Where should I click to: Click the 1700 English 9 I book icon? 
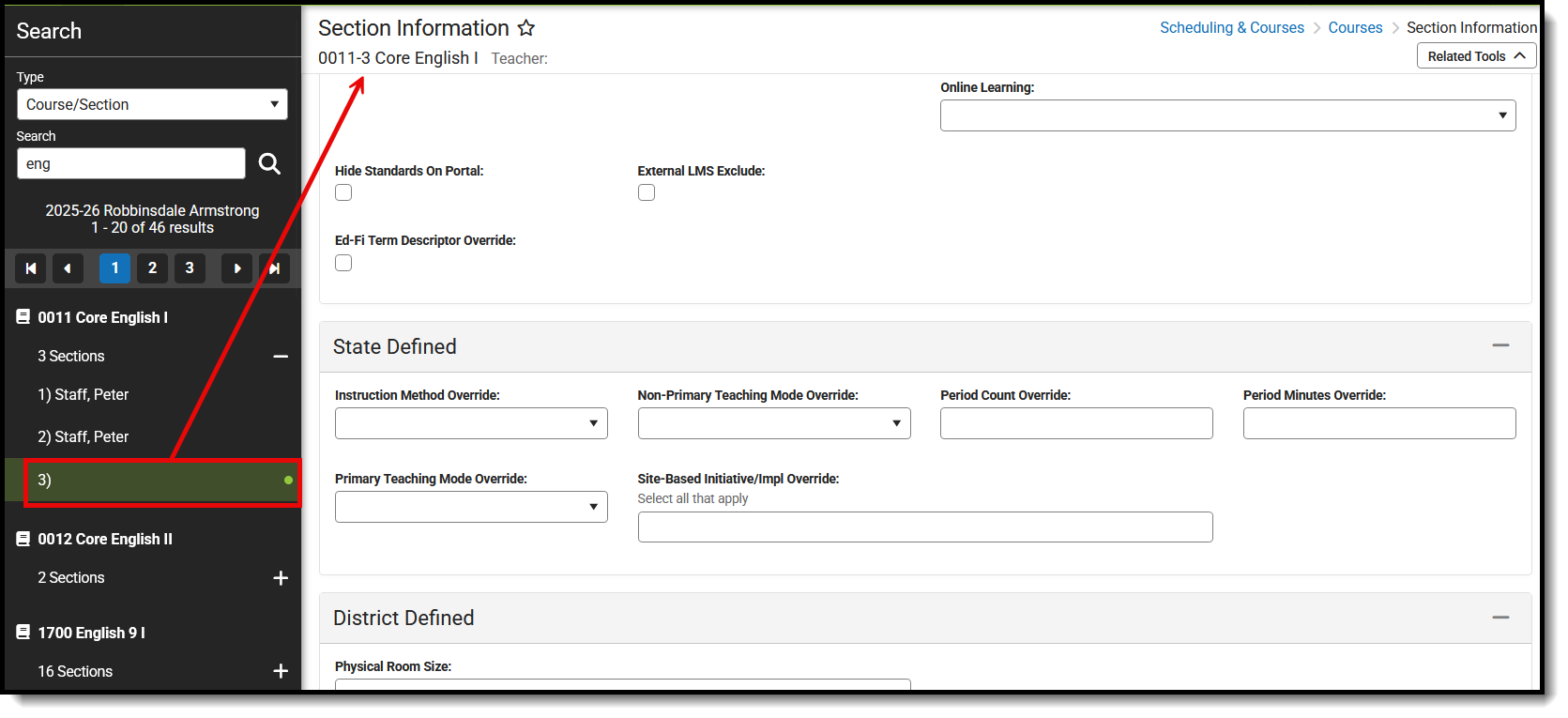coord(23,633)
